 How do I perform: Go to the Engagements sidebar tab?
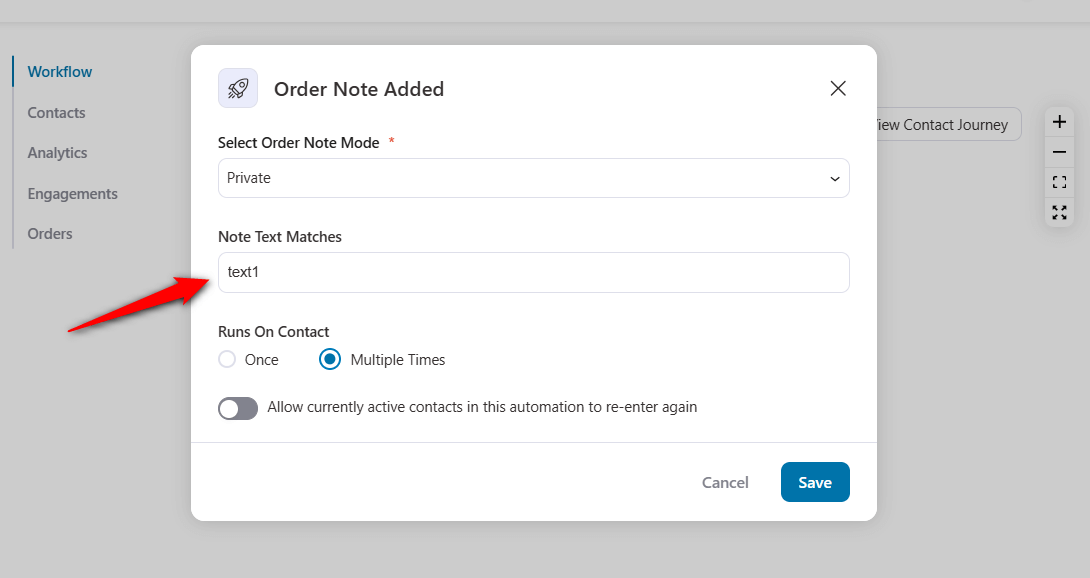pos(72,193)
